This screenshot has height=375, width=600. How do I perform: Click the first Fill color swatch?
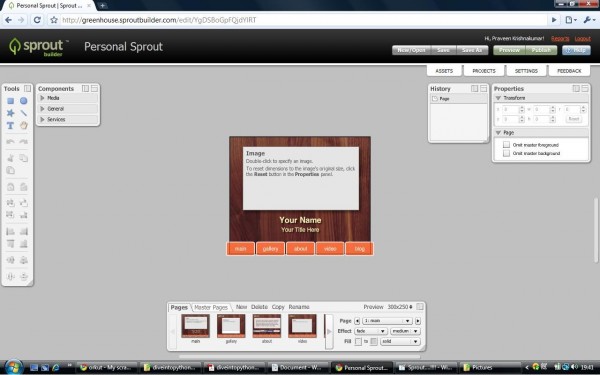pyautogui.click(x=358, y=341)
